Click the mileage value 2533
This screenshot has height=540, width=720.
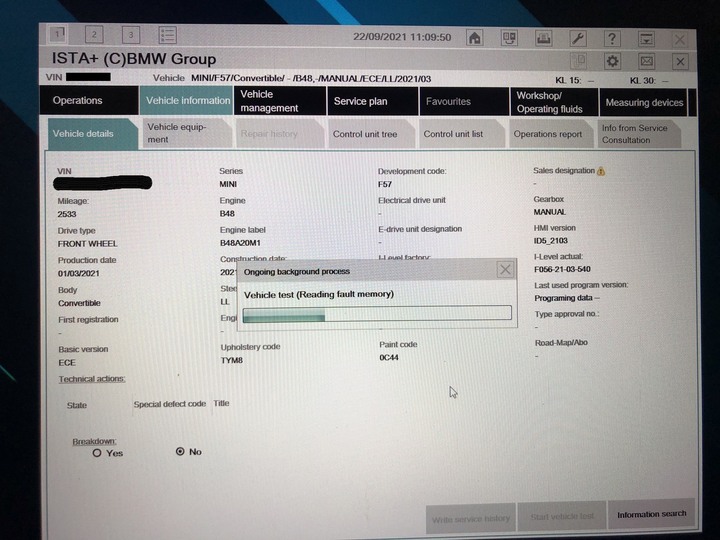[x=67, y=214]
